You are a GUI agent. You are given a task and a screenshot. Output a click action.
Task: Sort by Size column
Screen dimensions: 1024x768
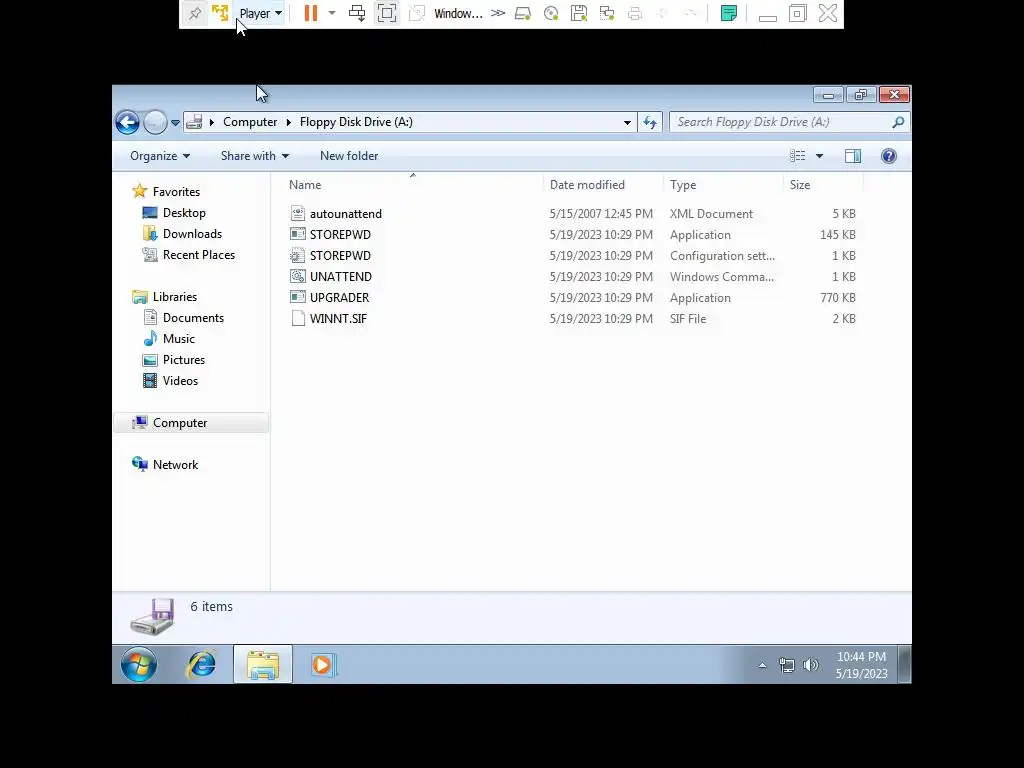(x=823, y=185)
